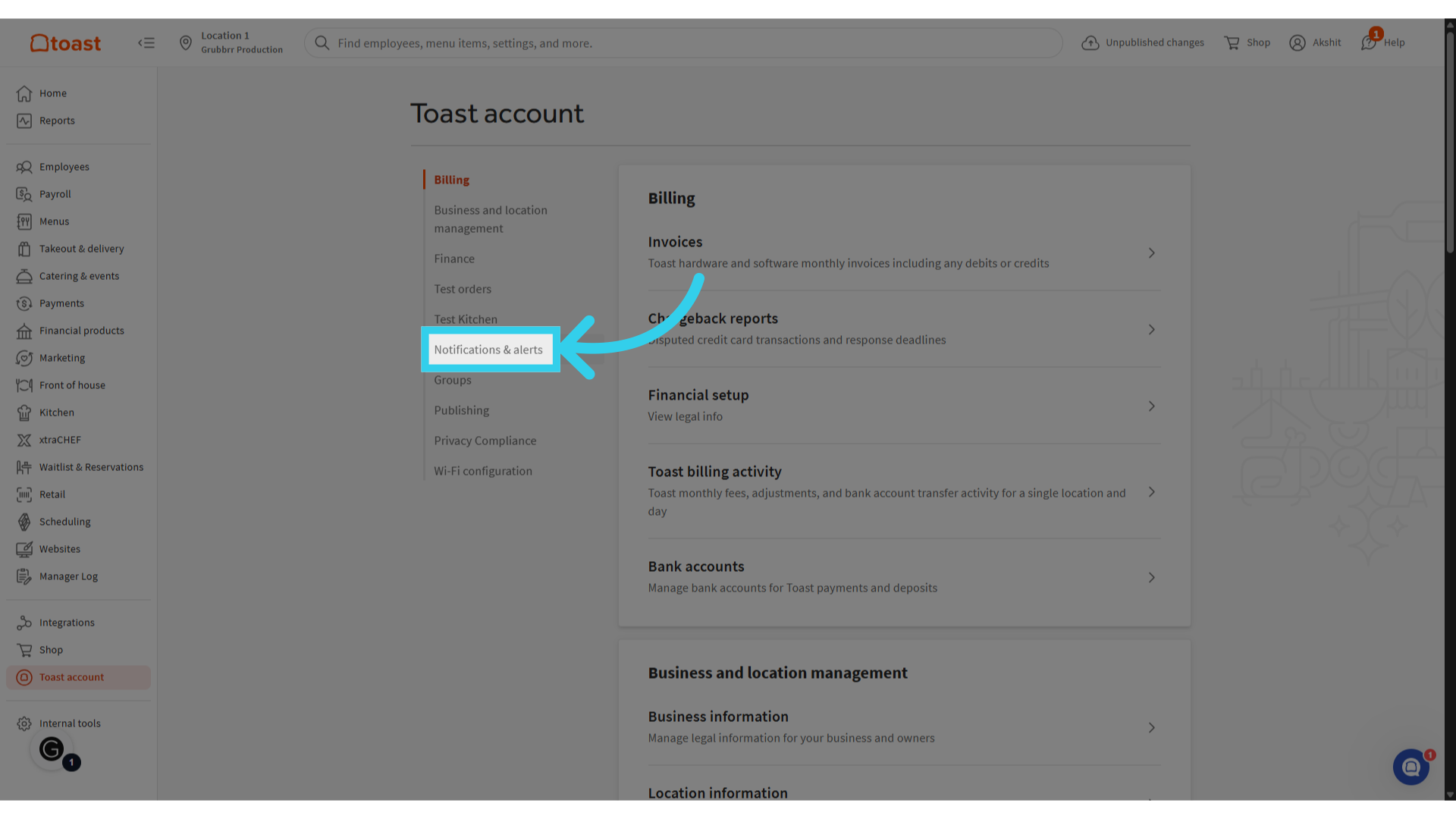The height and width of the screenshot is (819, 1456).
Task: Select the Privacy Compliance section
Action: (485, 441)
